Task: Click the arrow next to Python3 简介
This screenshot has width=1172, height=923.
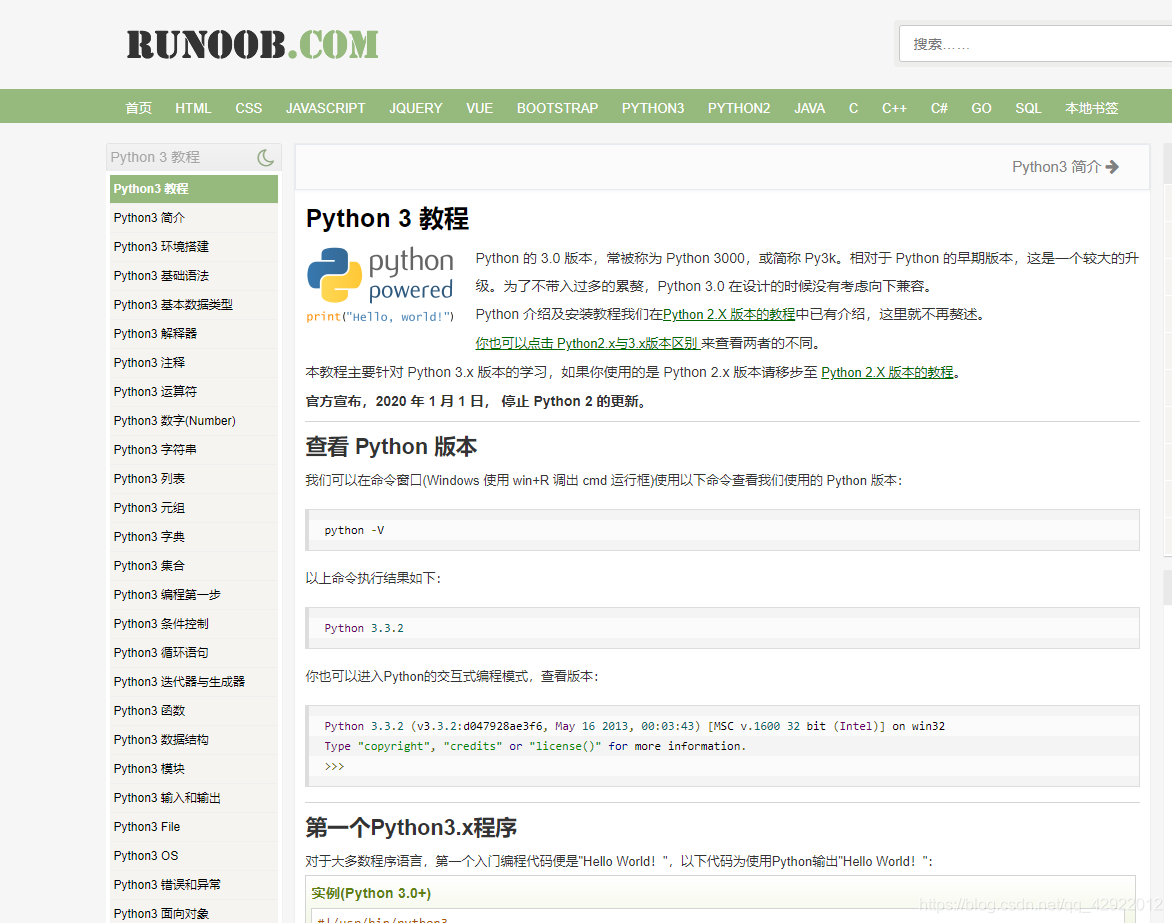Action: (x=1112, y=167)
